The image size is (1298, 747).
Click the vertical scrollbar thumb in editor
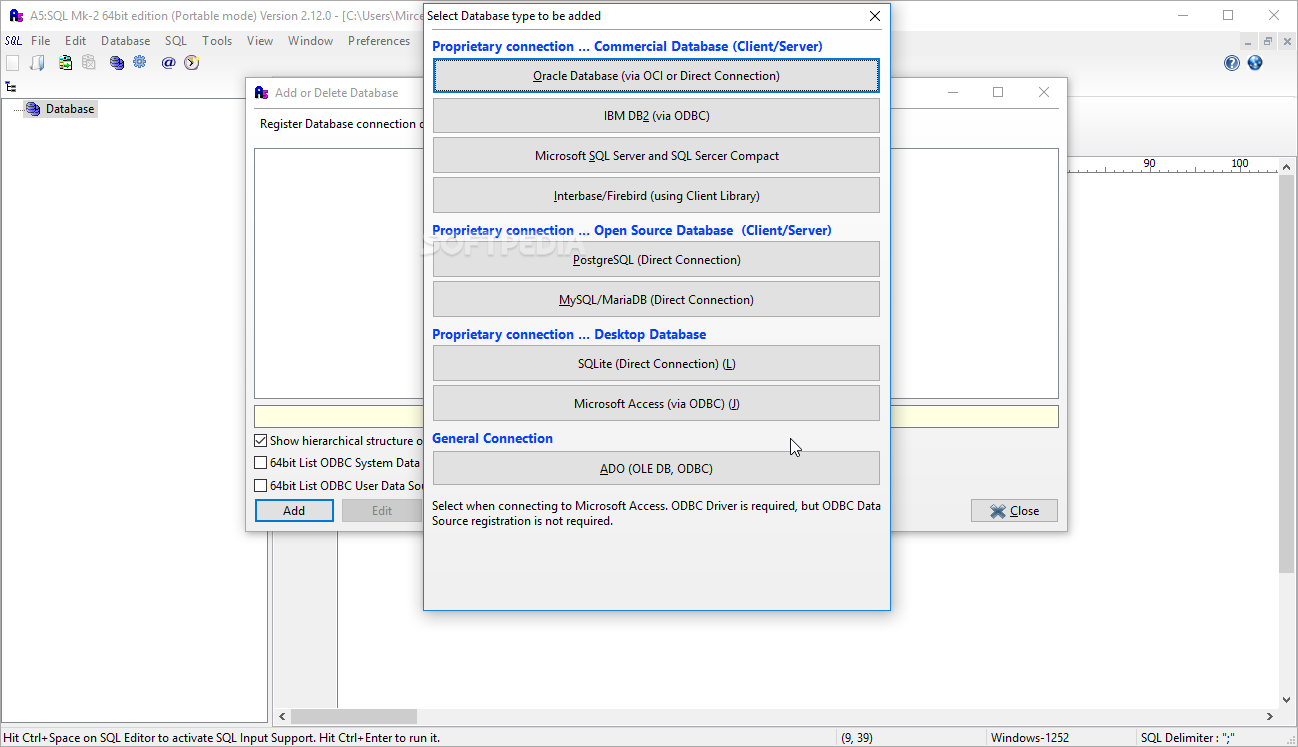point(1288,372)
